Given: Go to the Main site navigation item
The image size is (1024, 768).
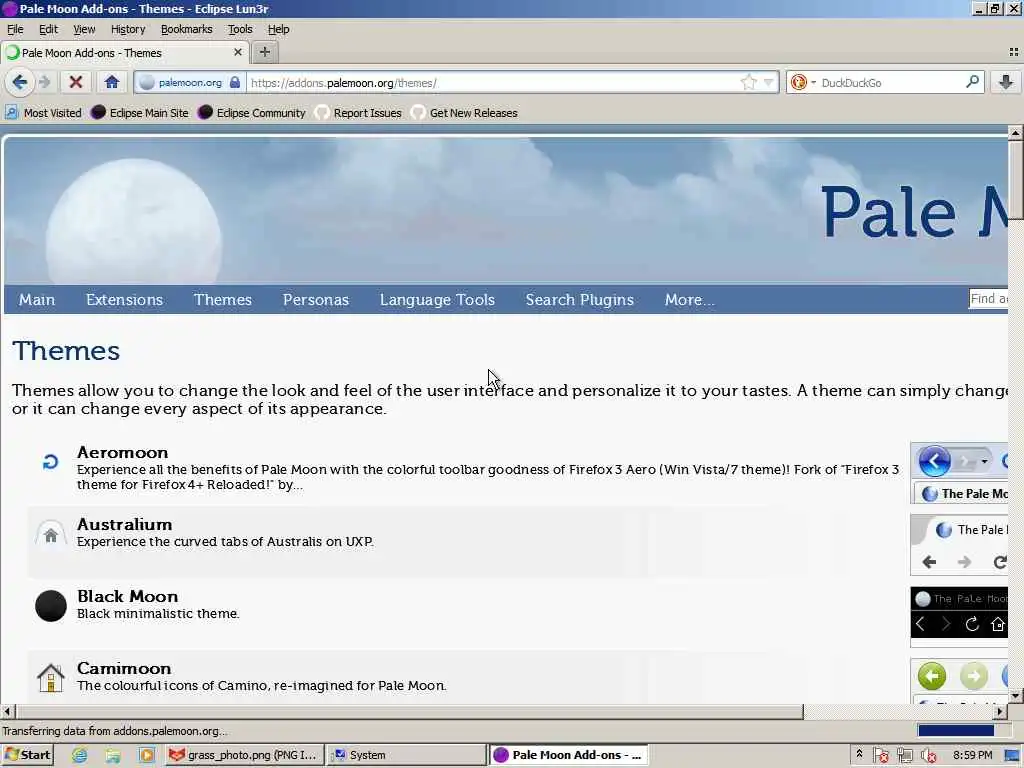Looking at the screenshot, I should 37,300.
